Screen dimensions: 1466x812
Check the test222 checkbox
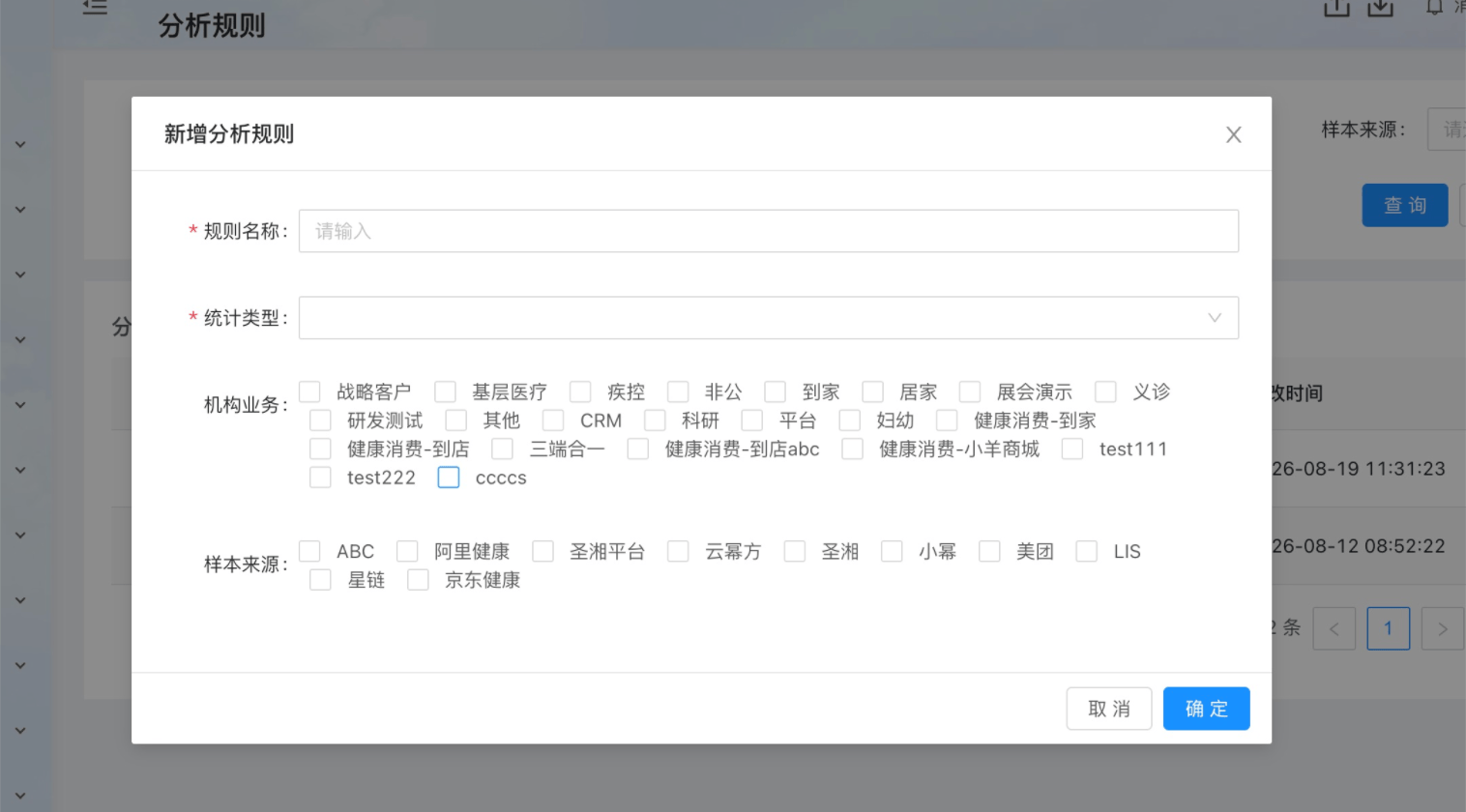[320, 478]
